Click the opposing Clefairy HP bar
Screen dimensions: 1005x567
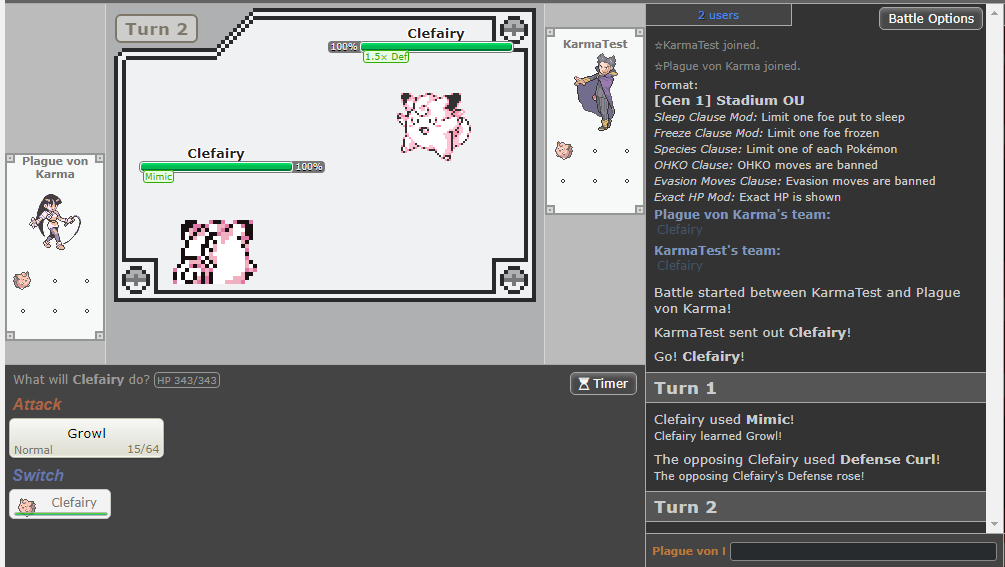click(x=436, y=47)
